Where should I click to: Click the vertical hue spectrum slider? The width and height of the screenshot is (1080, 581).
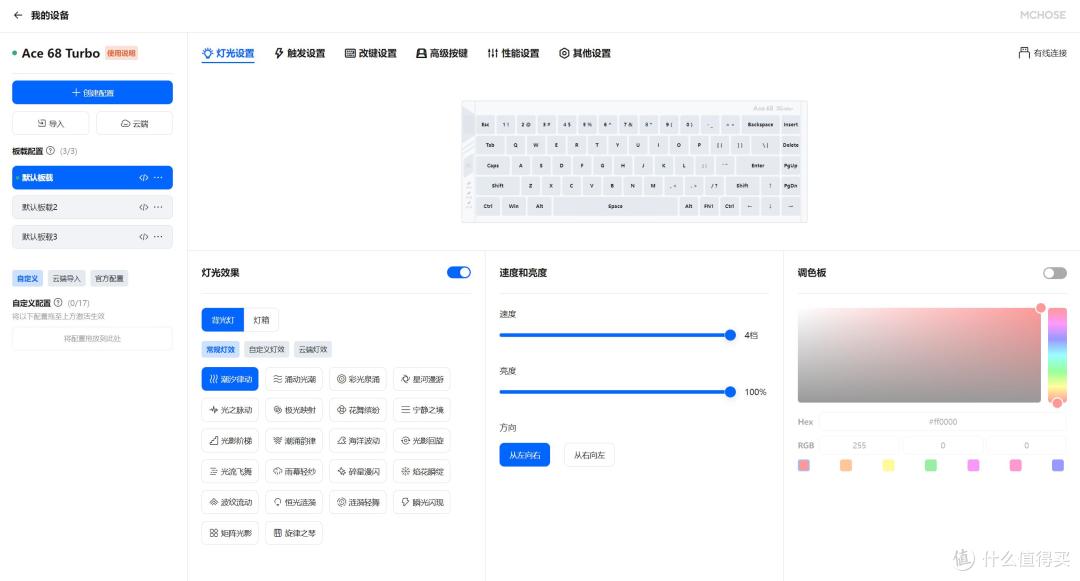click(1057, 355)
